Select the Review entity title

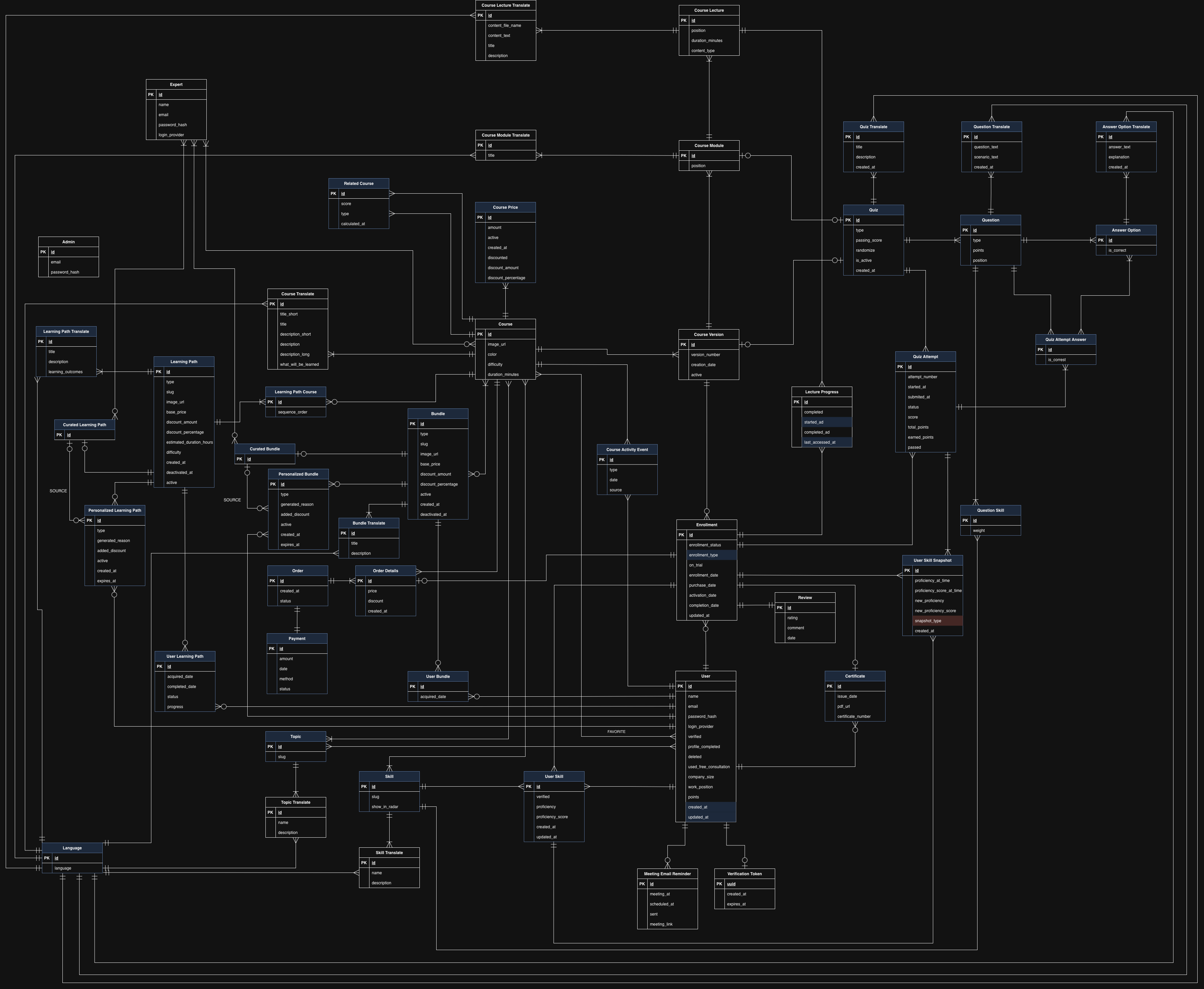pyautogui.click(x=805, y=598)
